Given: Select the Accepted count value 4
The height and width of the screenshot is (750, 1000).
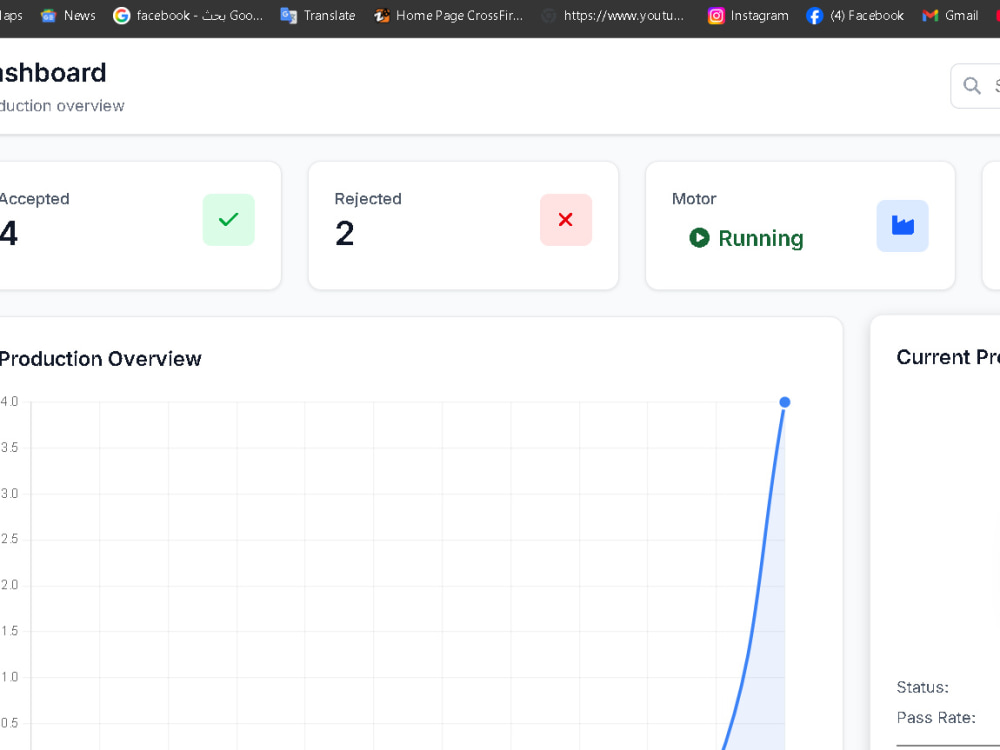Looking at the screenshot, I should pos(9,233).
